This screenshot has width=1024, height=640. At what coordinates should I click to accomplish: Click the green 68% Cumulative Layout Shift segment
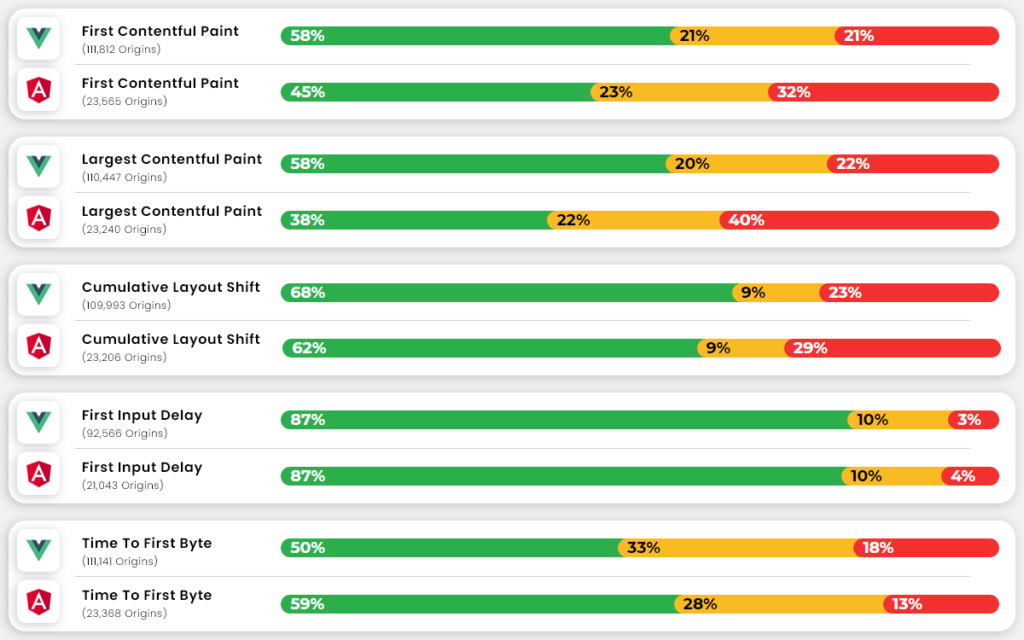508,293
